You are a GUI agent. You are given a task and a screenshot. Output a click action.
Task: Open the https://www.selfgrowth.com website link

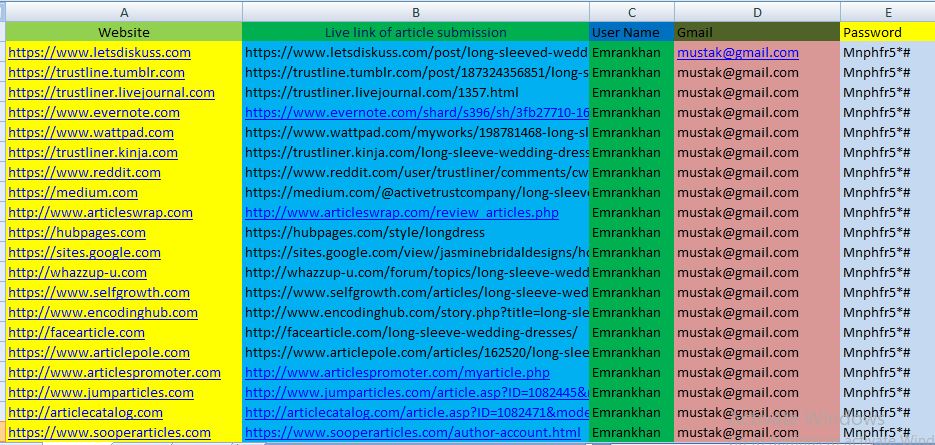[x=99, y=292]
